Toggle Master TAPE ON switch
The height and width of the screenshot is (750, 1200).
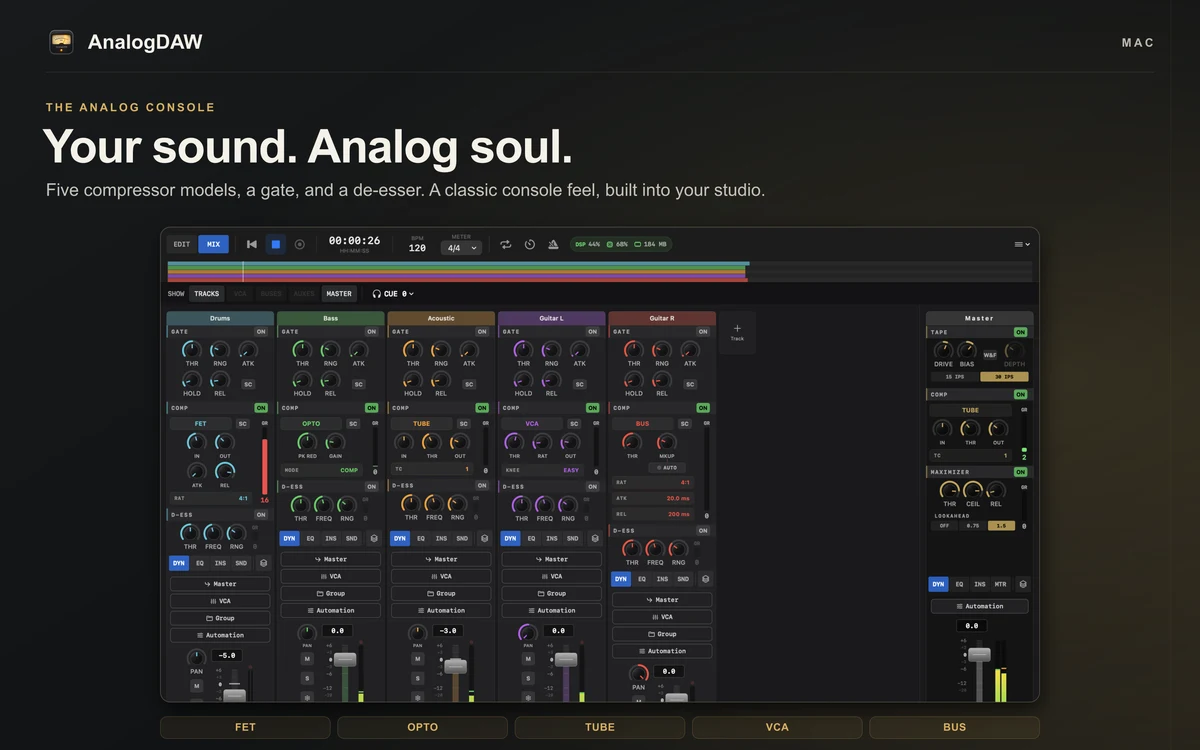(x=1021, y=332)
